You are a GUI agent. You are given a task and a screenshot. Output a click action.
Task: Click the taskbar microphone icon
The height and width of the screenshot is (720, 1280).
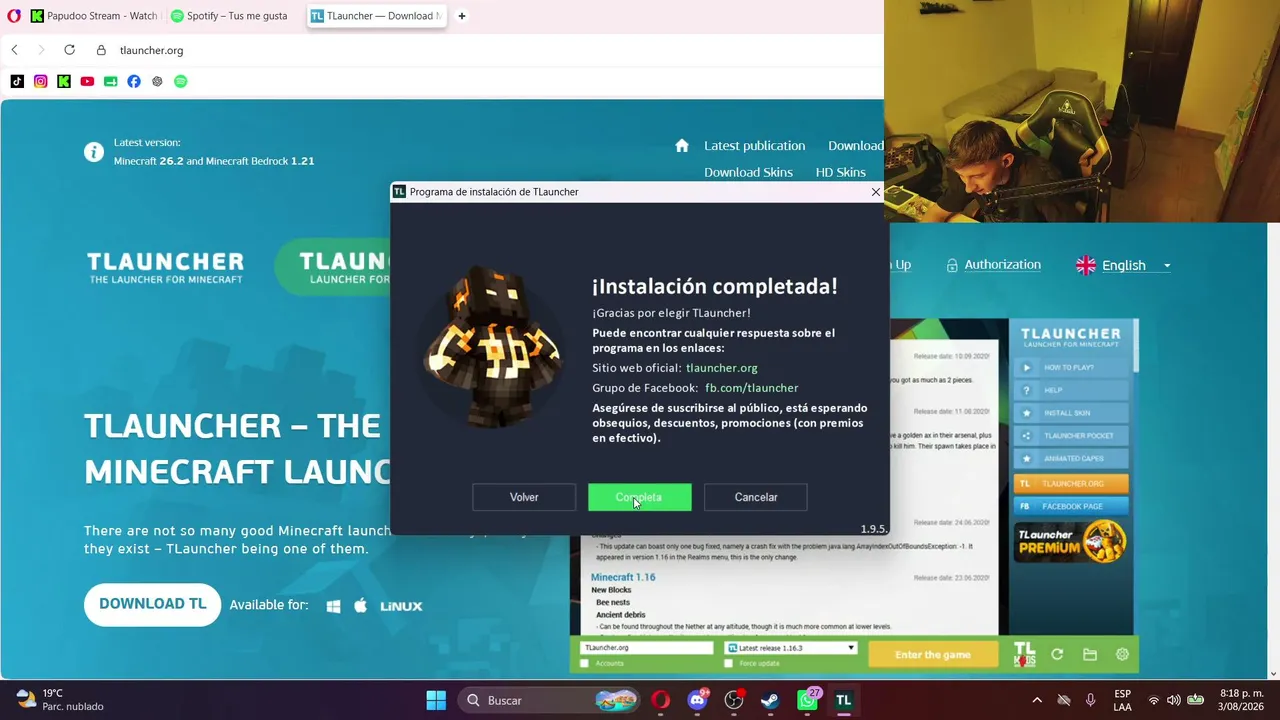1090,700
